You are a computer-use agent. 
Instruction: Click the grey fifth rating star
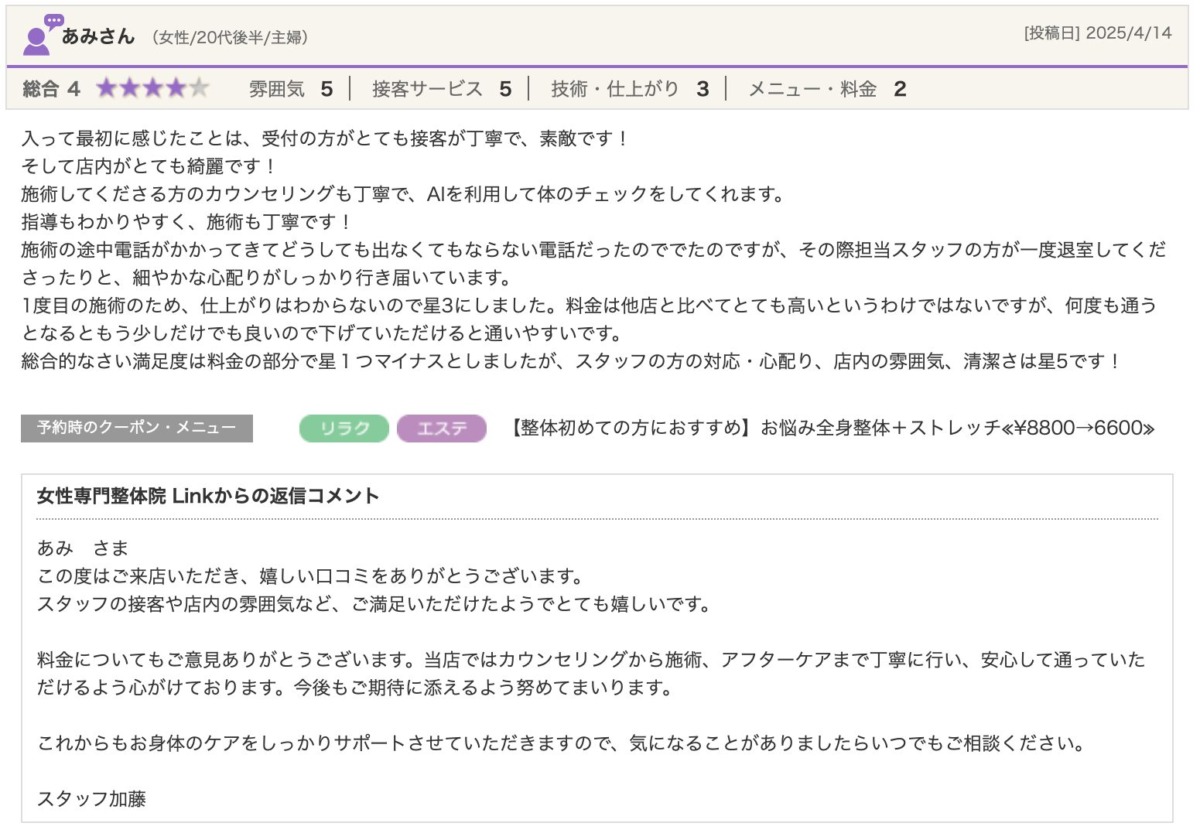coord(200,89)
